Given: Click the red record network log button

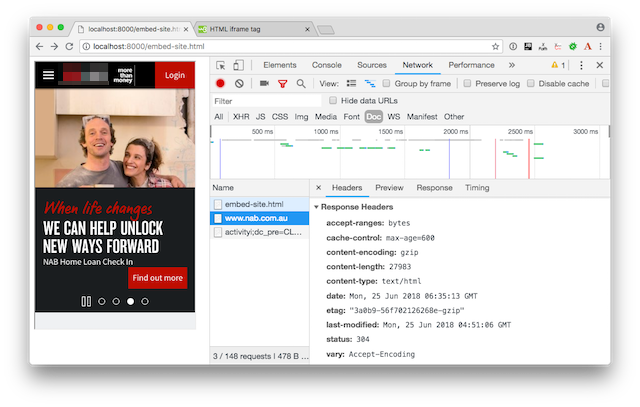Looking at the screenshot, I should pos(220,84).
